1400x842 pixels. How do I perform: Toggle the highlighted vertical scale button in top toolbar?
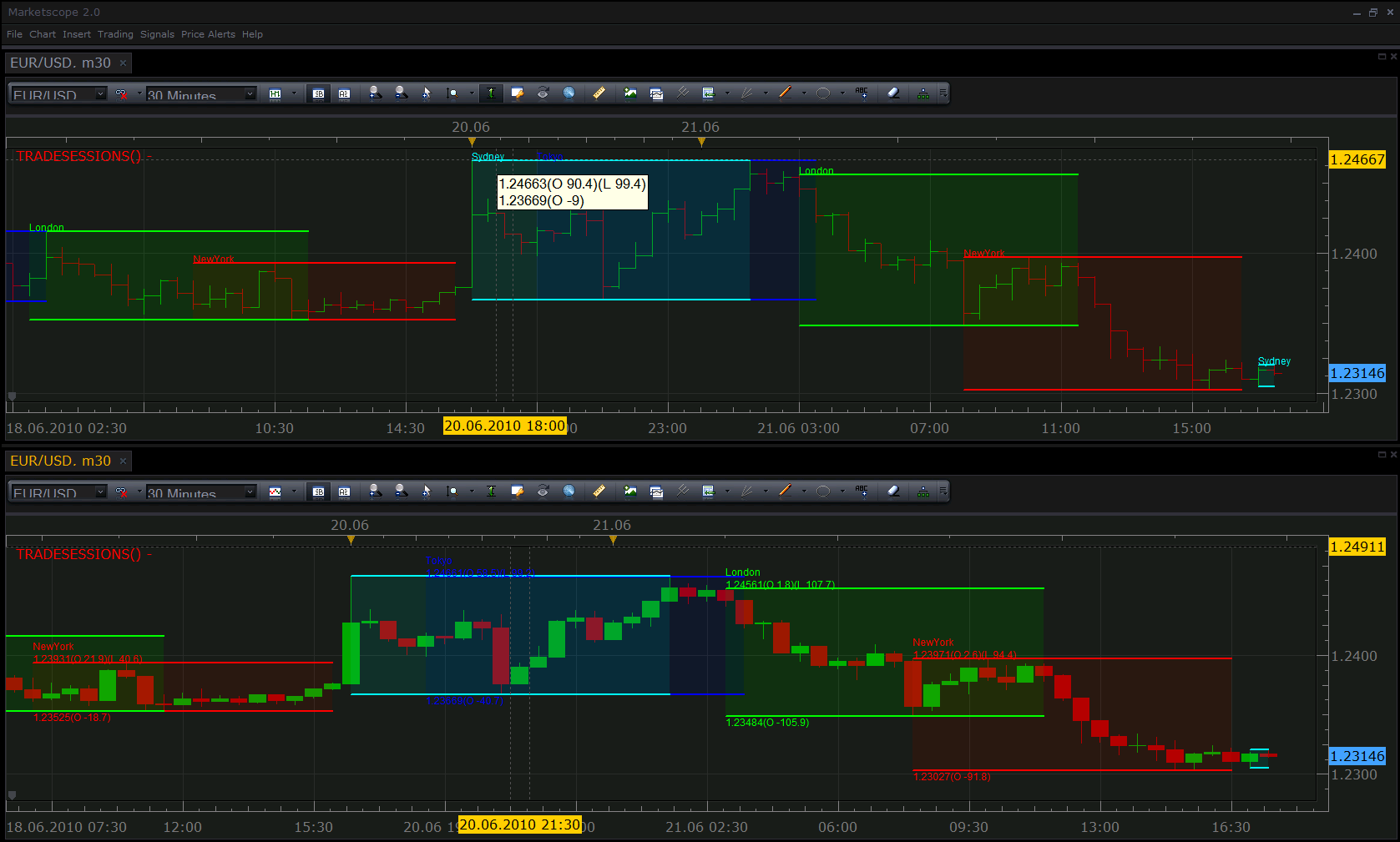pos(491,93)
